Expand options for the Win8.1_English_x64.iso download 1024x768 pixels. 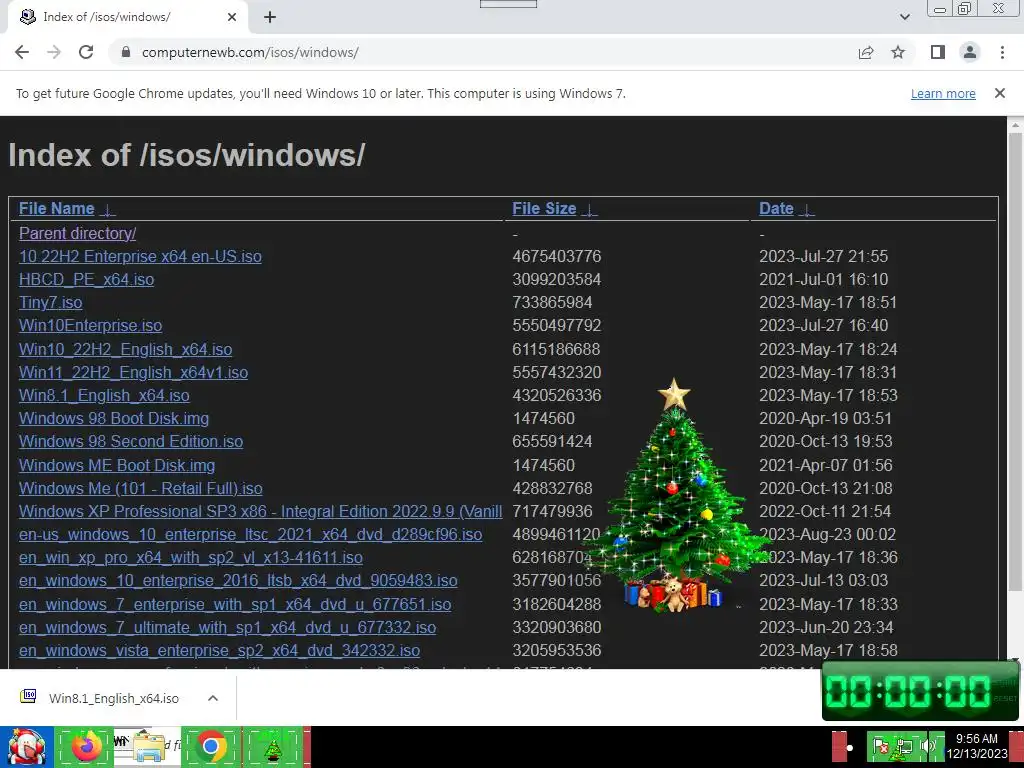[x=212, y=698]
